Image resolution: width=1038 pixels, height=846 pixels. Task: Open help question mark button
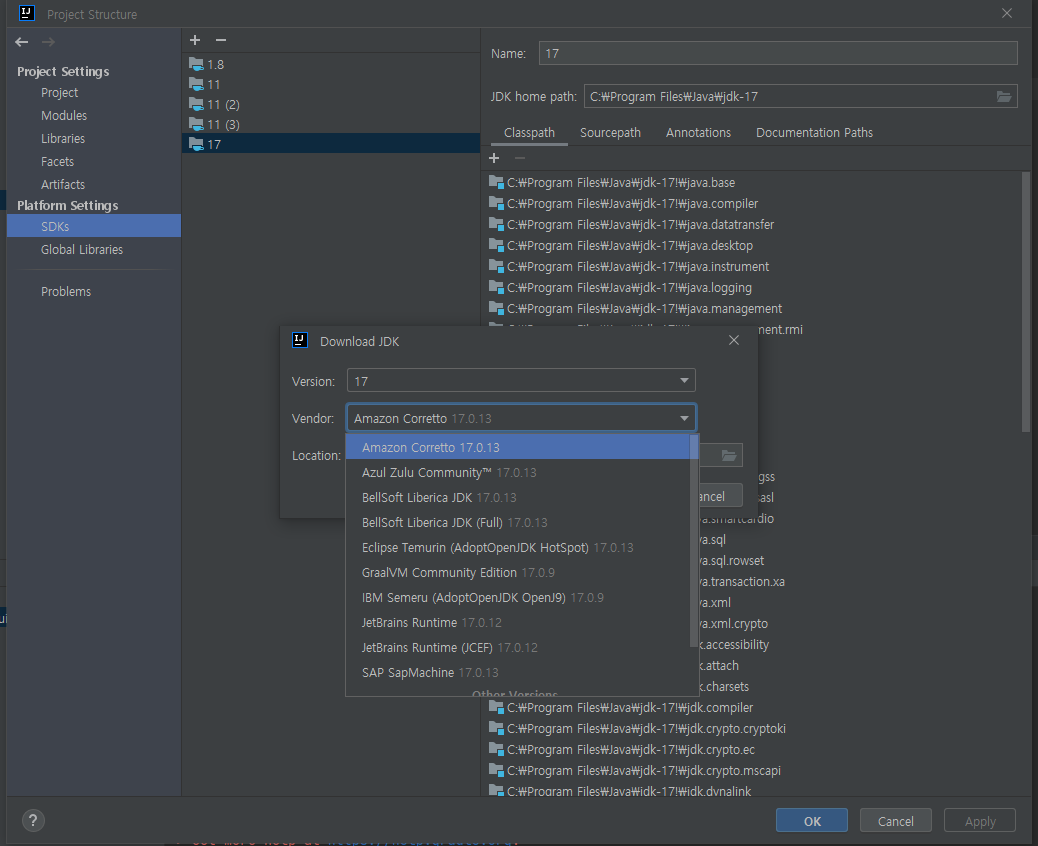[33, 821]
